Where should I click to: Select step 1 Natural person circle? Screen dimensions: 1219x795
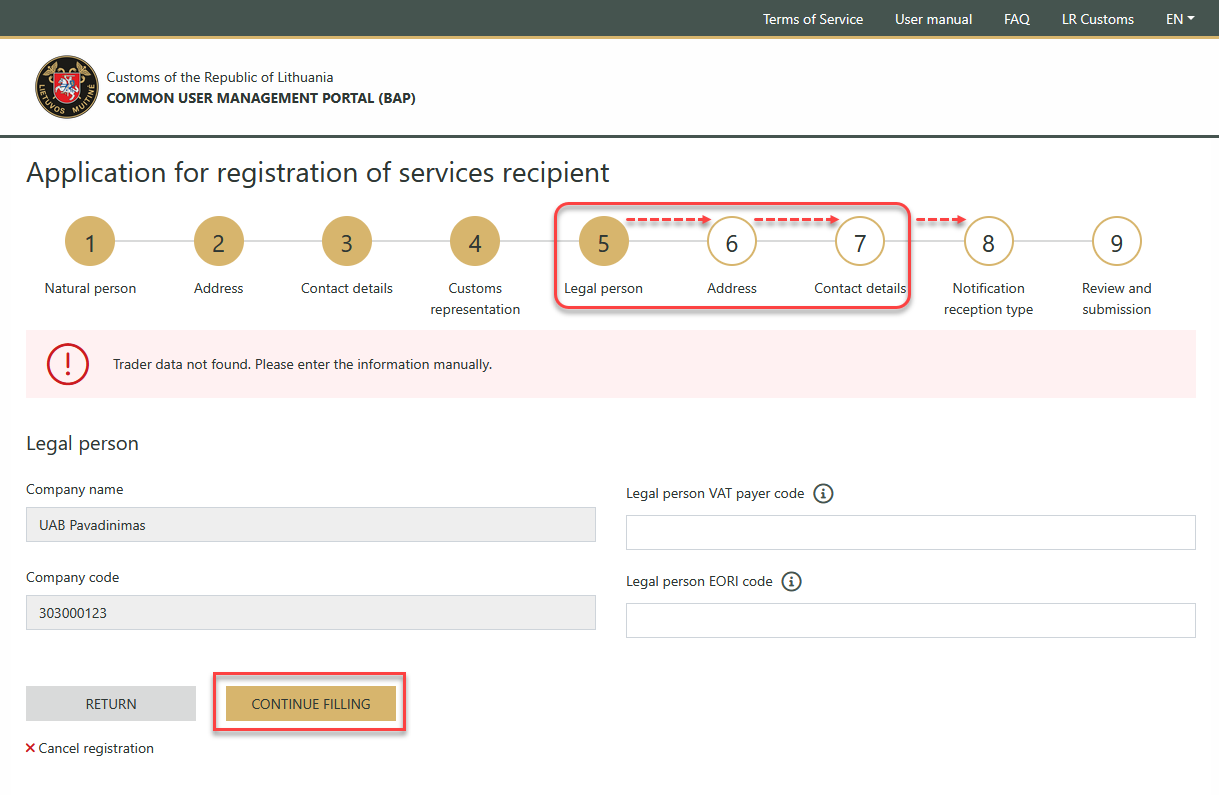point(90,242)
